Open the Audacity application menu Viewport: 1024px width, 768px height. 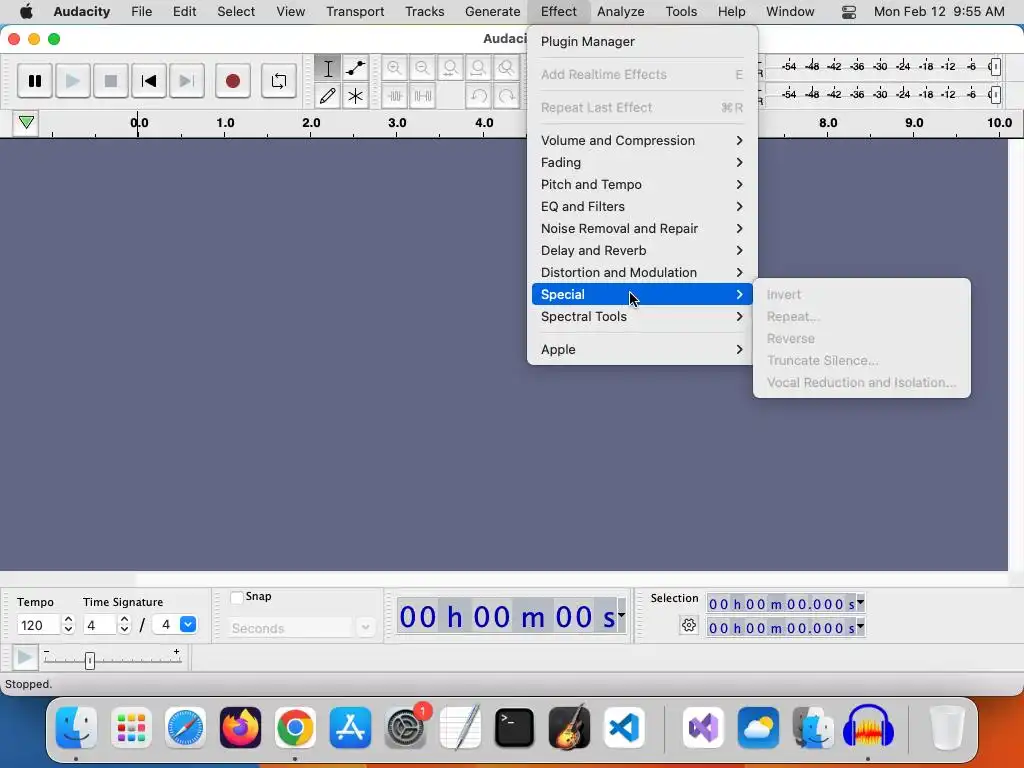point(82,11)
